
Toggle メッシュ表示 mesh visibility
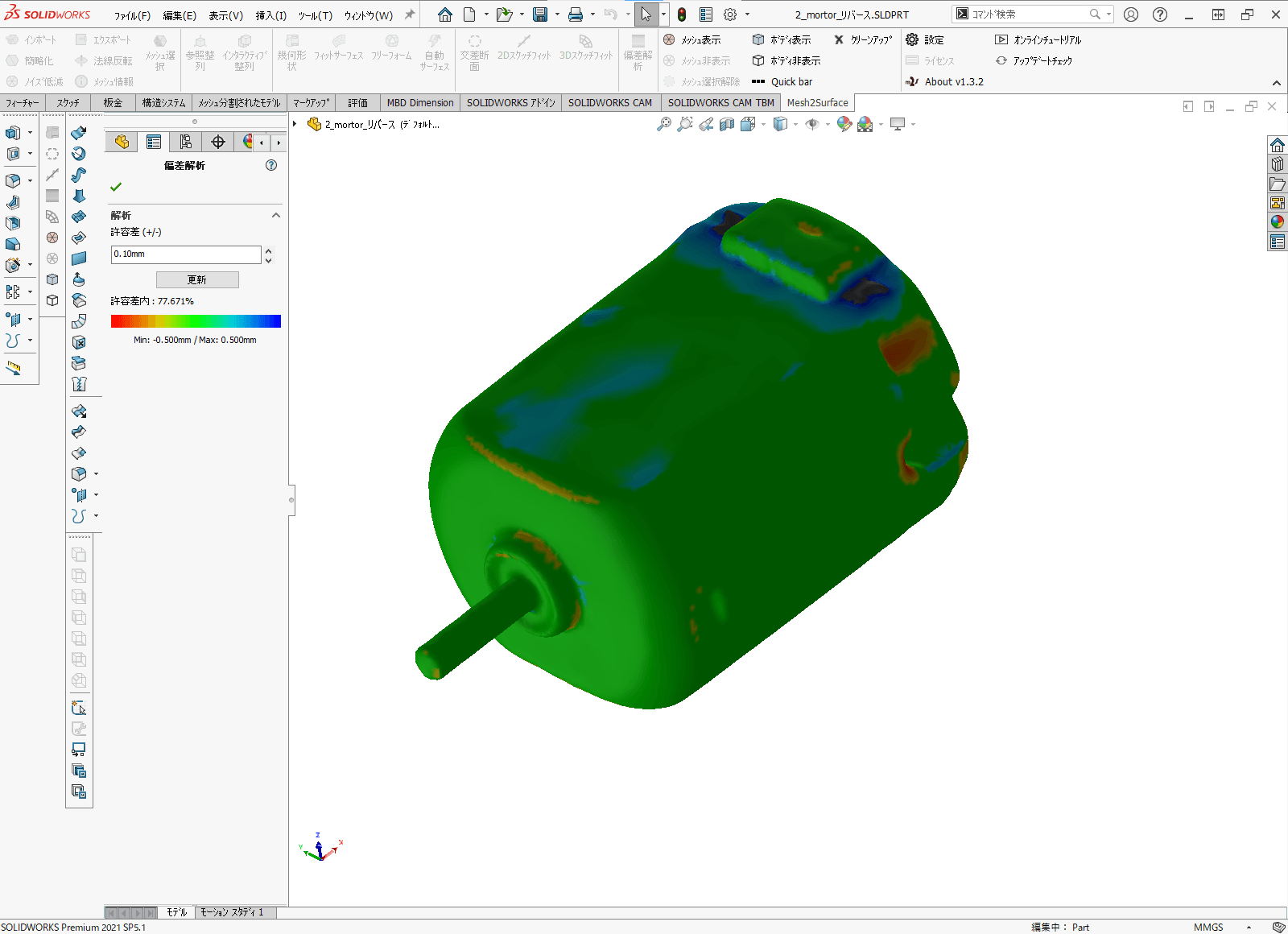(692, 39)
